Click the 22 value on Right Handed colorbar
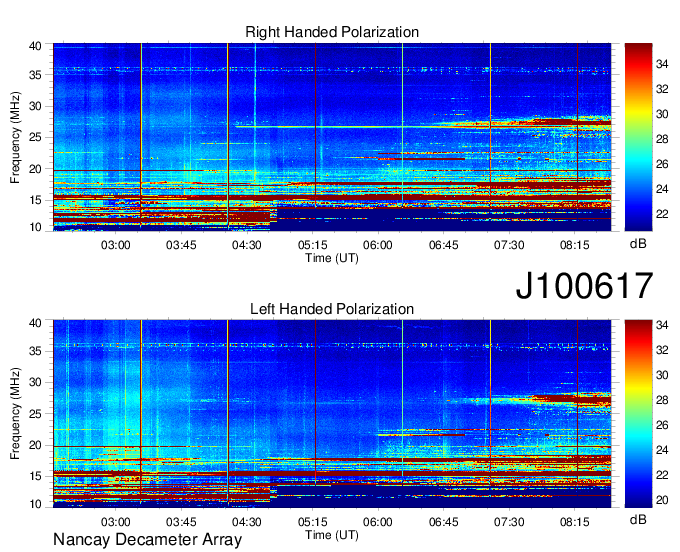This screenshot has width=680, height=552. [662, 214]
